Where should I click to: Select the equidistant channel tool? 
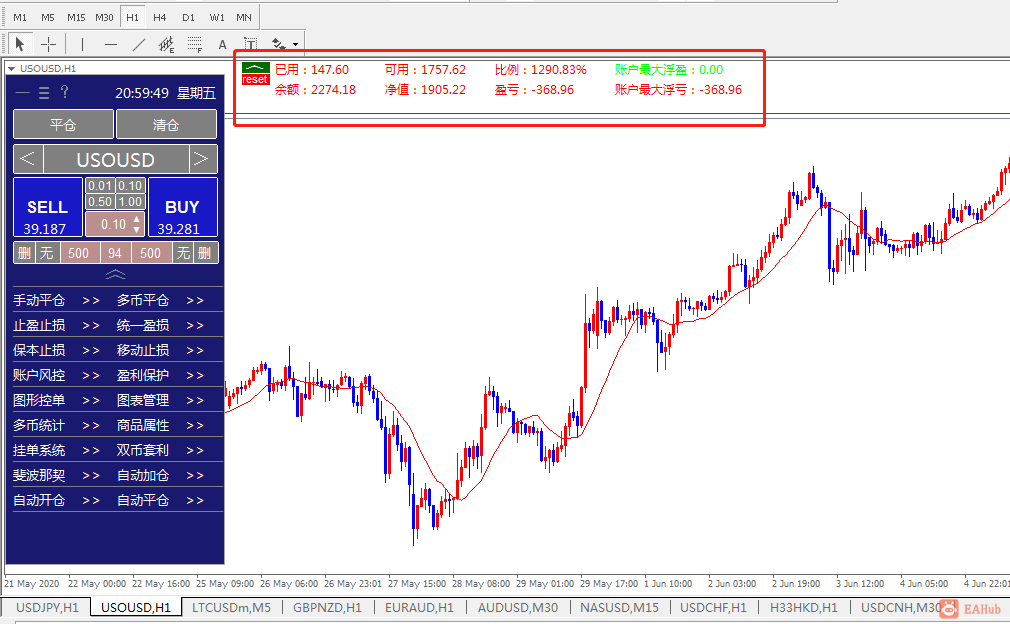tap(166, 44)
